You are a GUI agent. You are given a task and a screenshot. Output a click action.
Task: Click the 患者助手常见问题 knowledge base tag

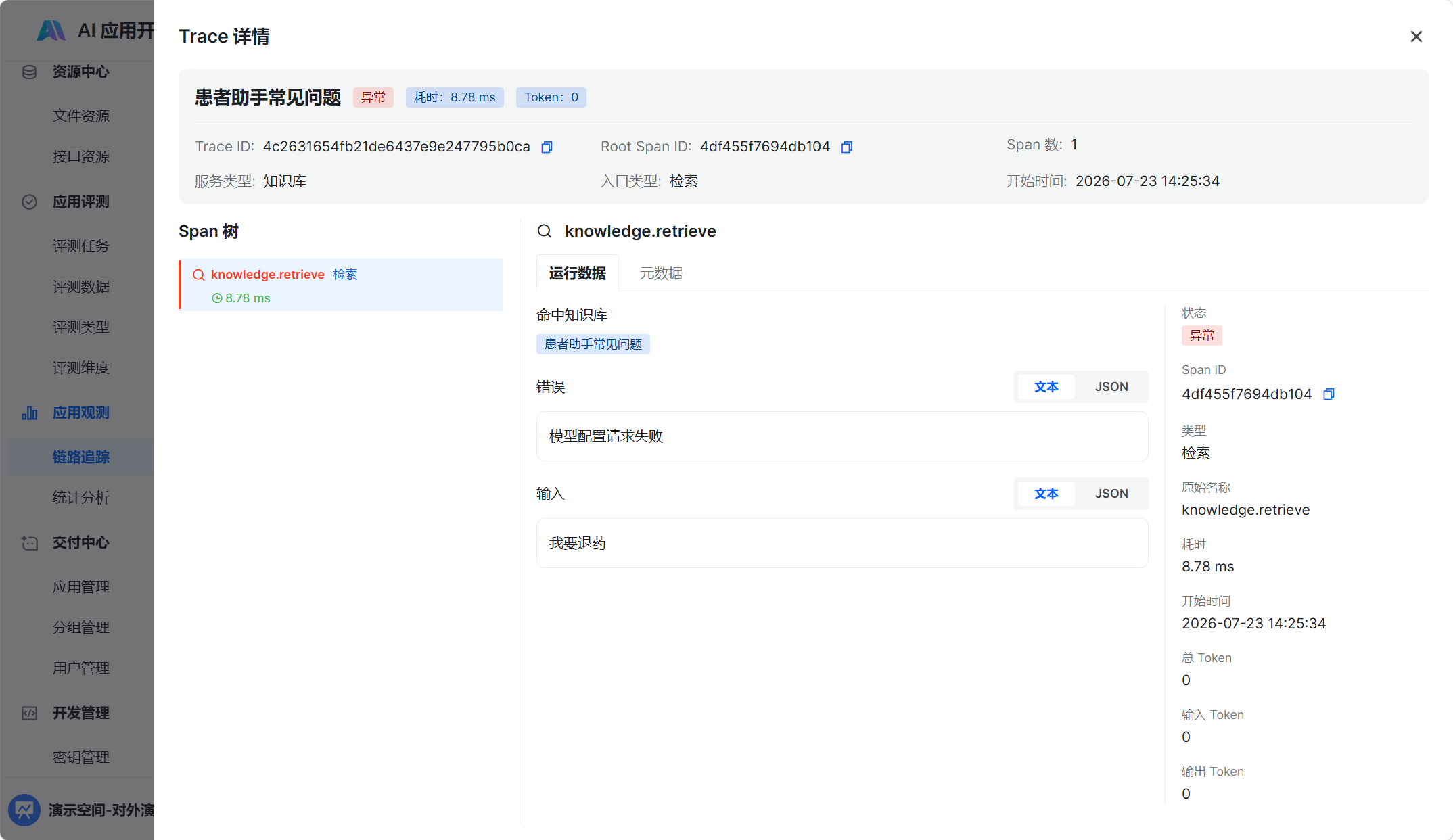point(593,344)
